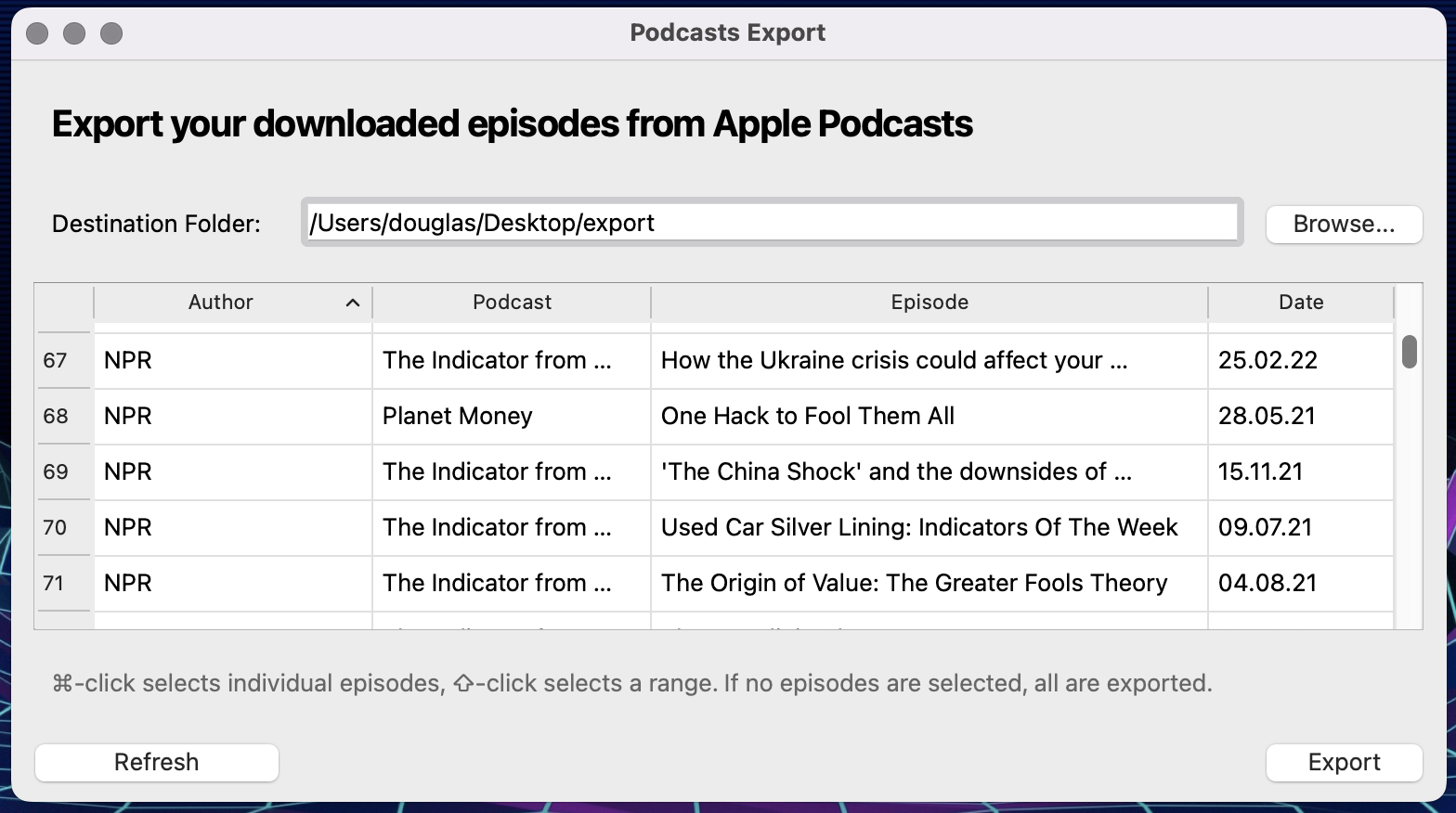Select row number 69 header
This screenshot has height=813, width=1456.
point(63,471)
